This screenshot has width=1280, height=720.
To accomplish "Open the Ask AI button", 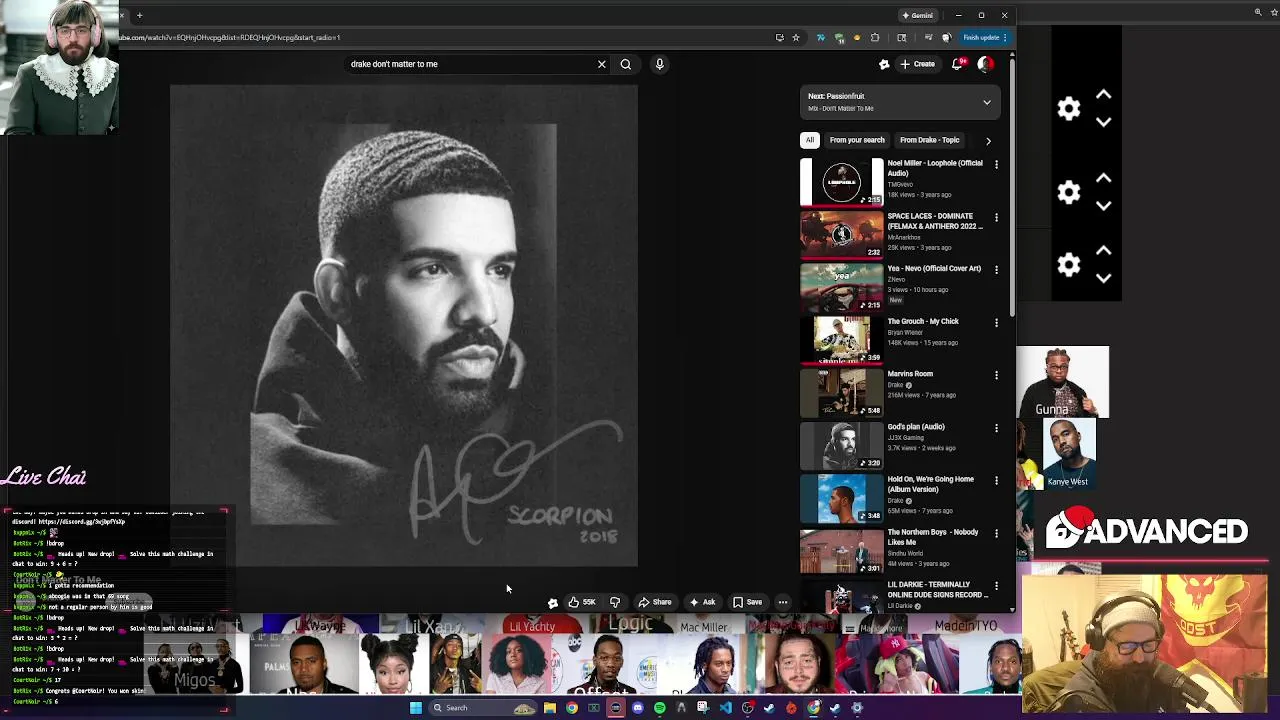I will 703,602.
